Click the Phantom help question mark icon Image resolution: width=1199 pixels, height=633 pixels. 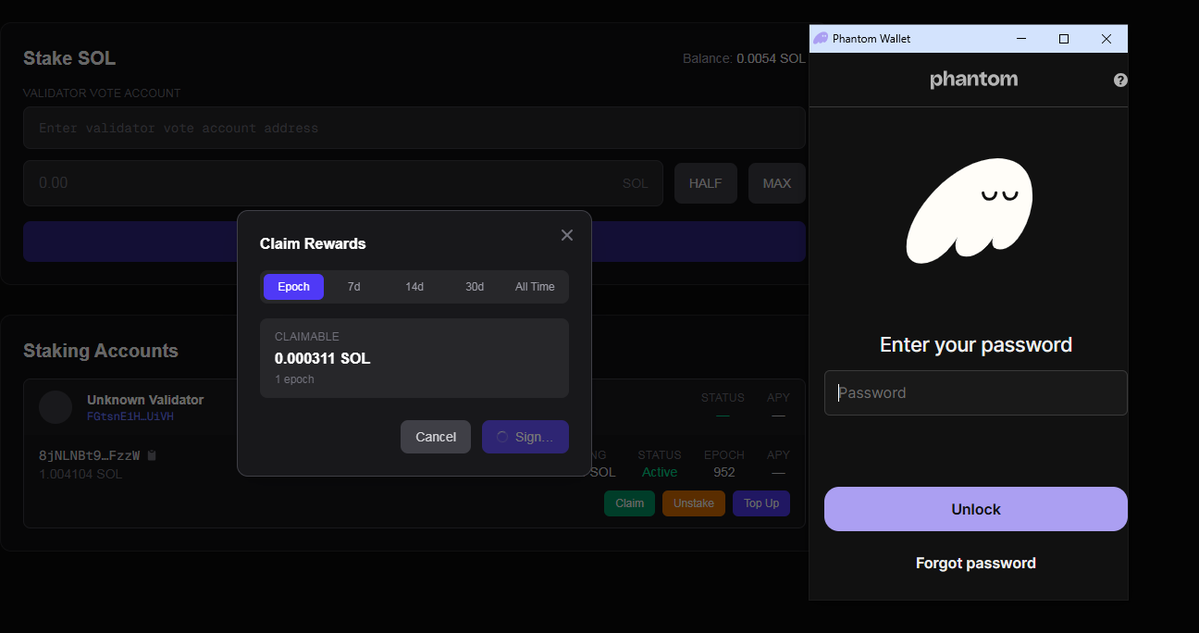(1120, 80)
